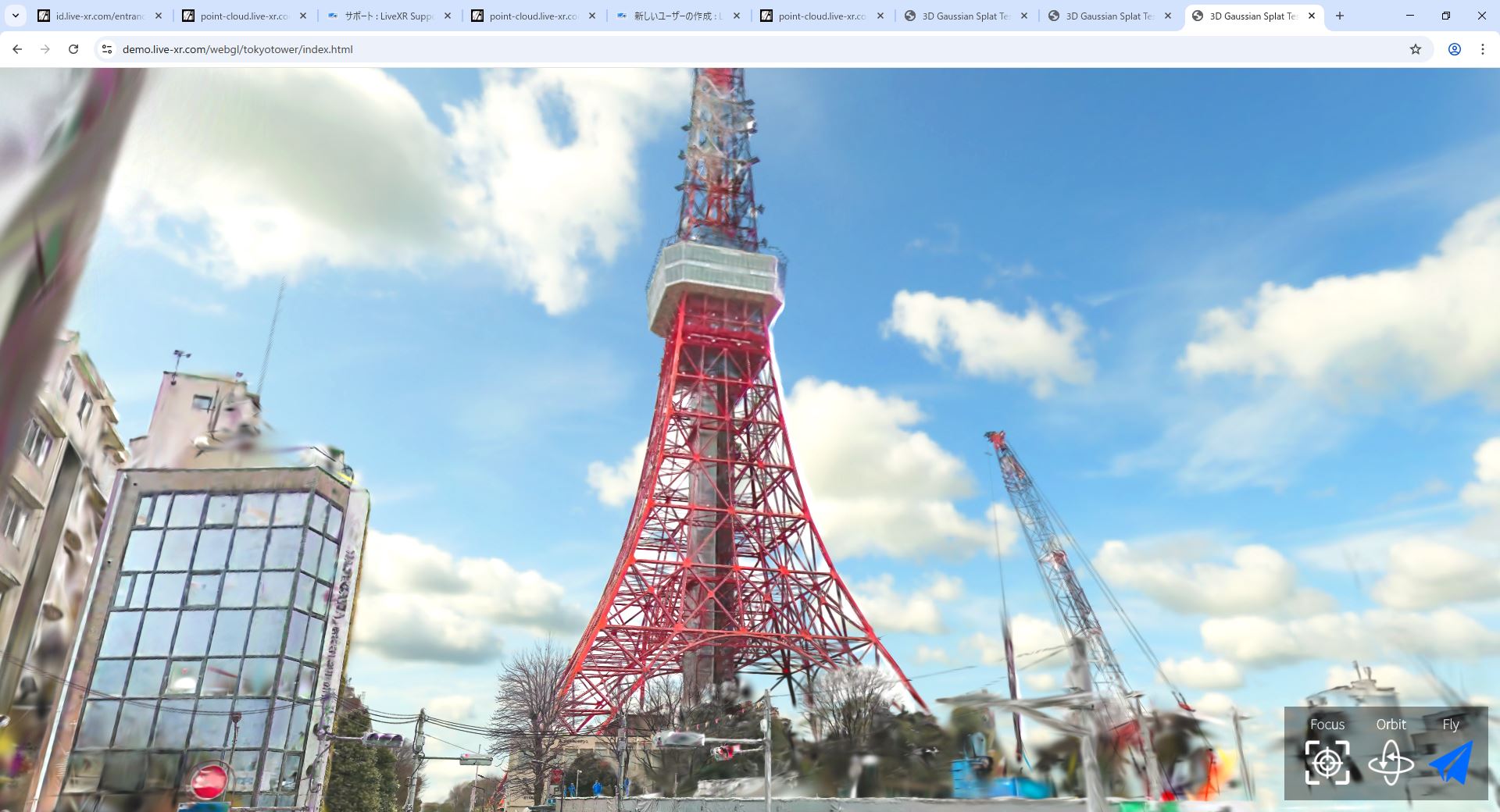The width and height of the screenshot is (1500, 812).
Task: Switch to the id.live-xr.com/entrance tab
Action: (94, 16)
